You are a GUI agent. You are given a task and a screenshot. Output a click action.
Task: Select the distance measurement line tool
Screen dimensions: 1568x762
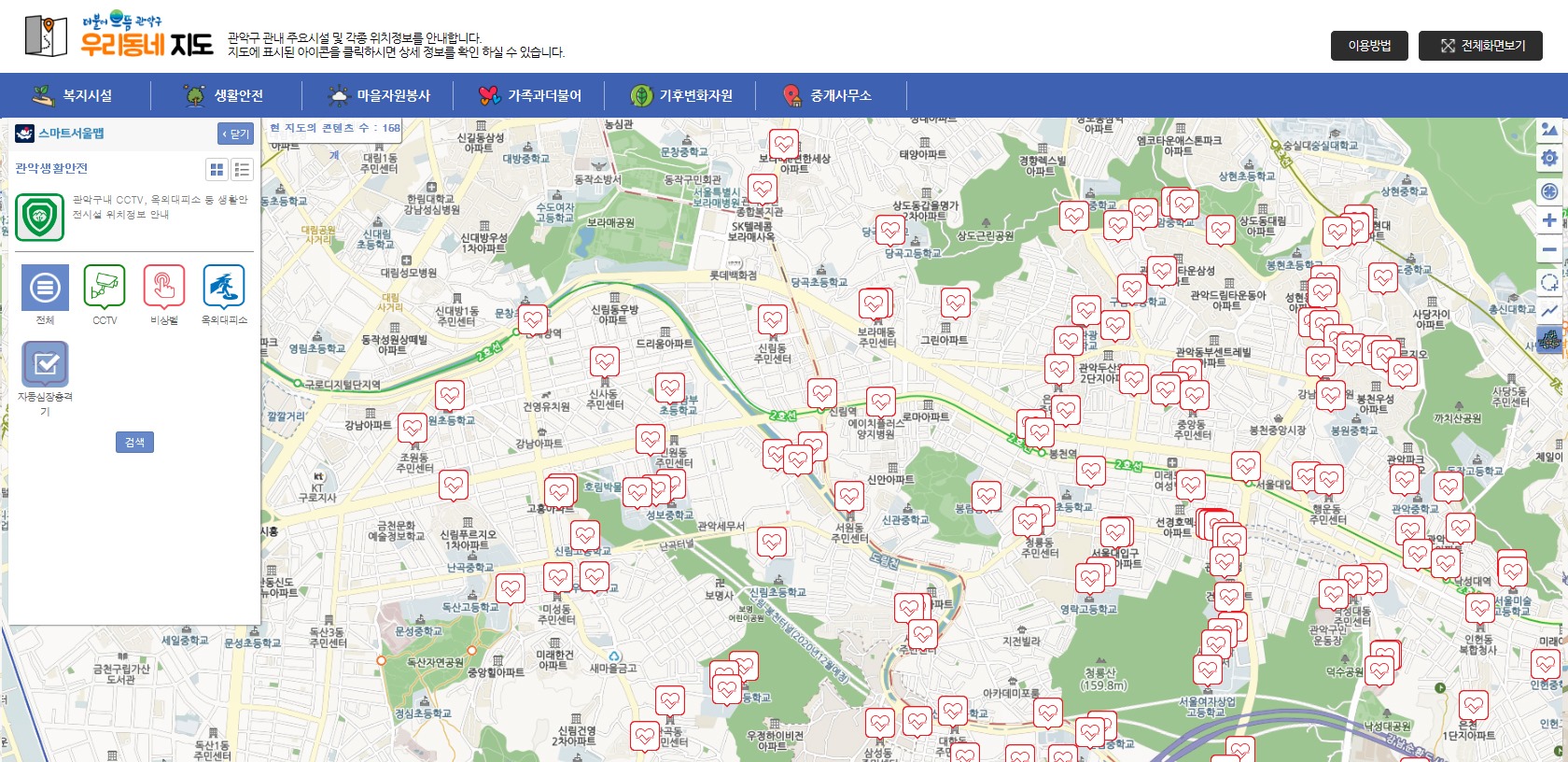(1549, 311)
